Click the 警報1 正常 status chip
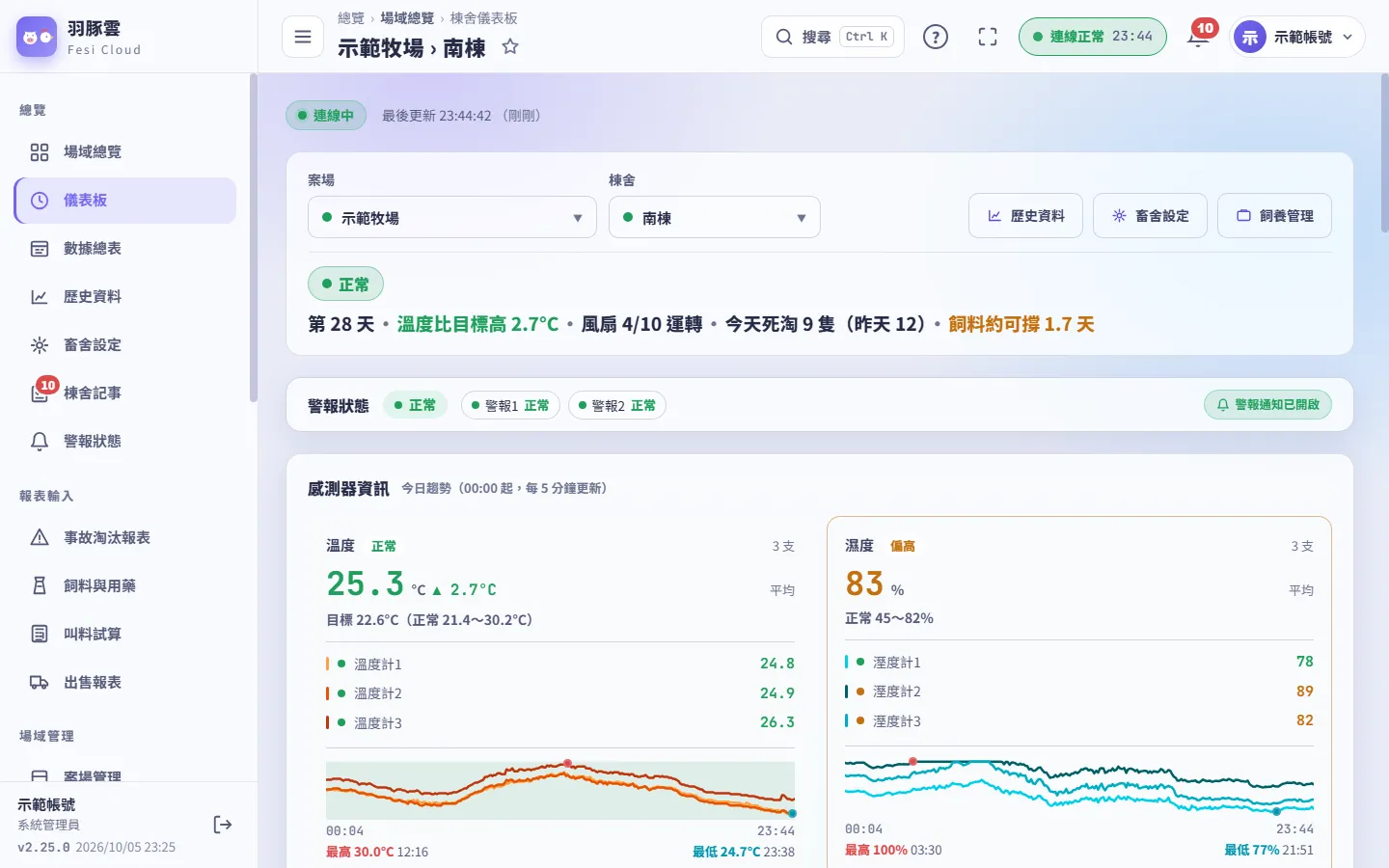Viewport: 1389px width, 868px height. click(x=510, y=405)
